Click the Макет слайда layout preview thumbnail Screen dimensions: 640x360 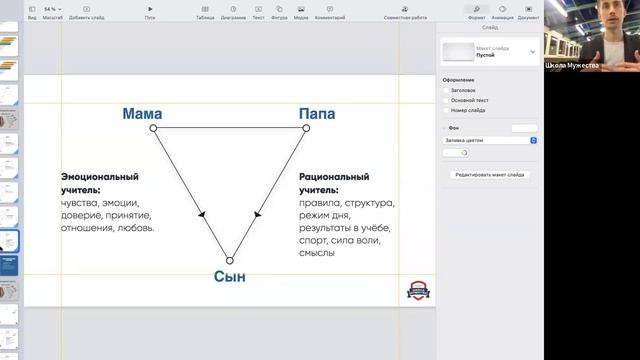pos(458,52)
